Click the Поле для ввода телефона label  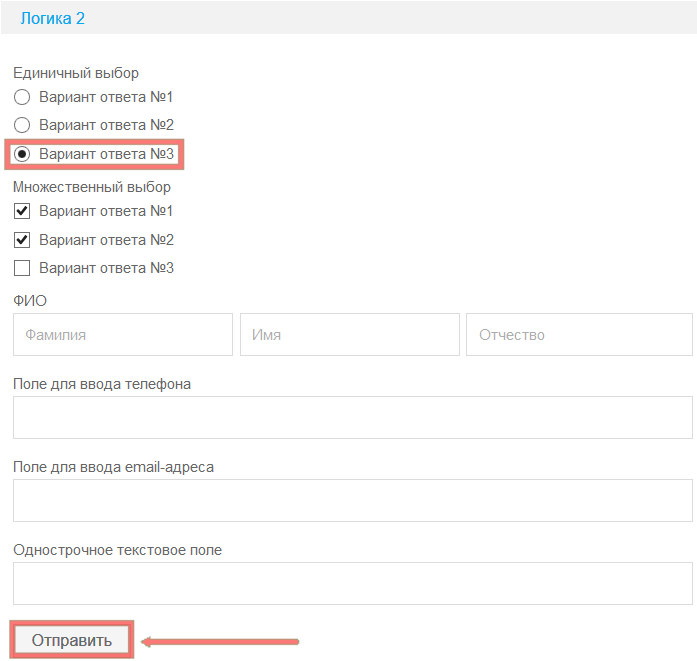pyautogui.click(x=102, y=384)
